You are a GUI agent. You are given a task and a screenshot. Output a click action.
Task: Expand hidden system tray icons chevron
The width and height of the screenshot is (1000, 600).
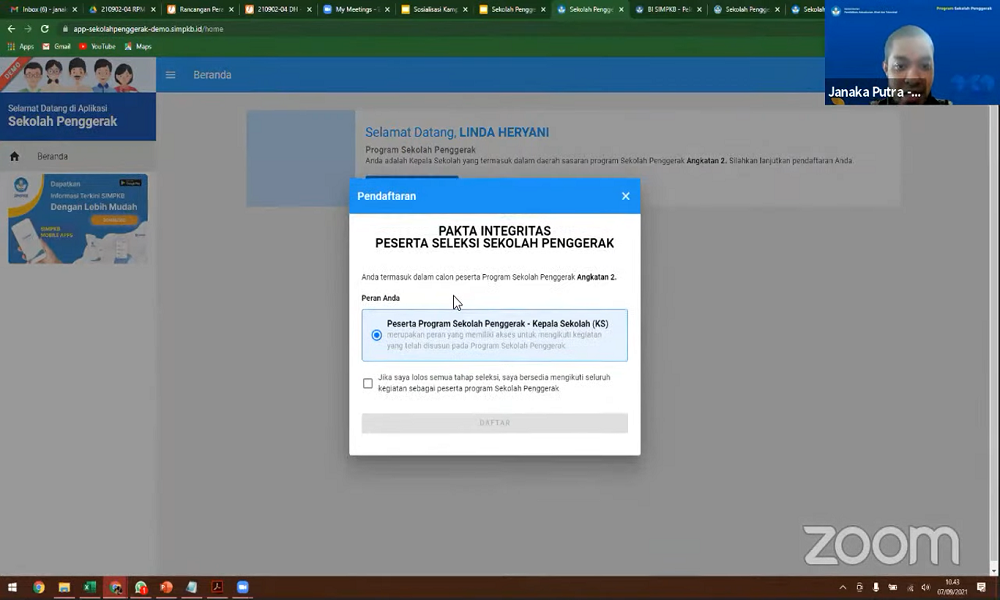843,587
